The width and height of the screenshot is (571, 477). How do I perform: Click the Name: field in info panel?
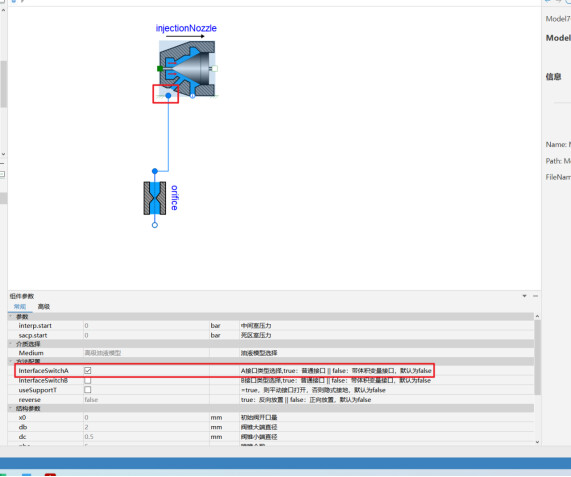(x=558, y=145)
